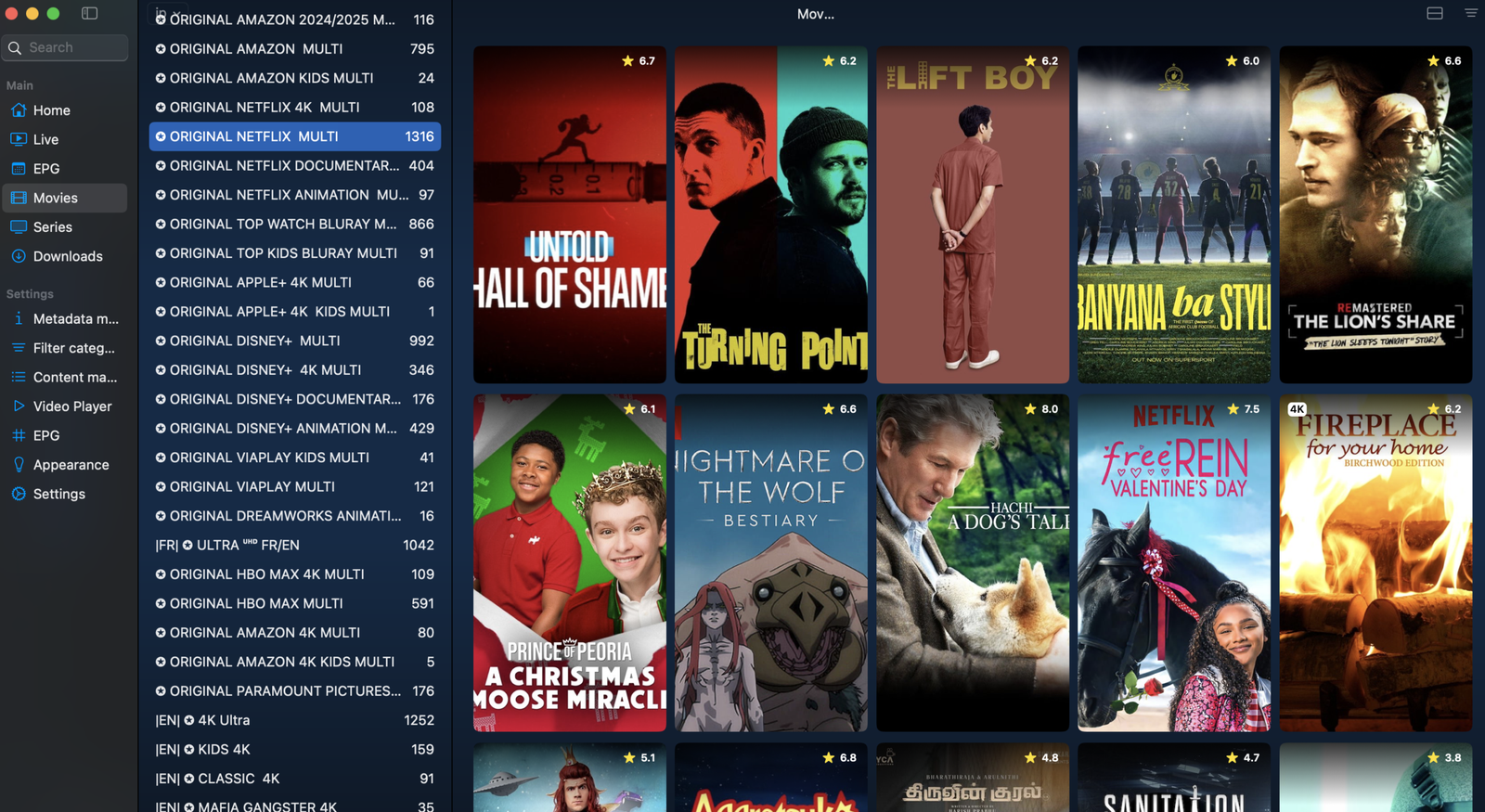Switch layout view icon at top right
This screenshot has width=1485, height=812.
click(1434, 13)
